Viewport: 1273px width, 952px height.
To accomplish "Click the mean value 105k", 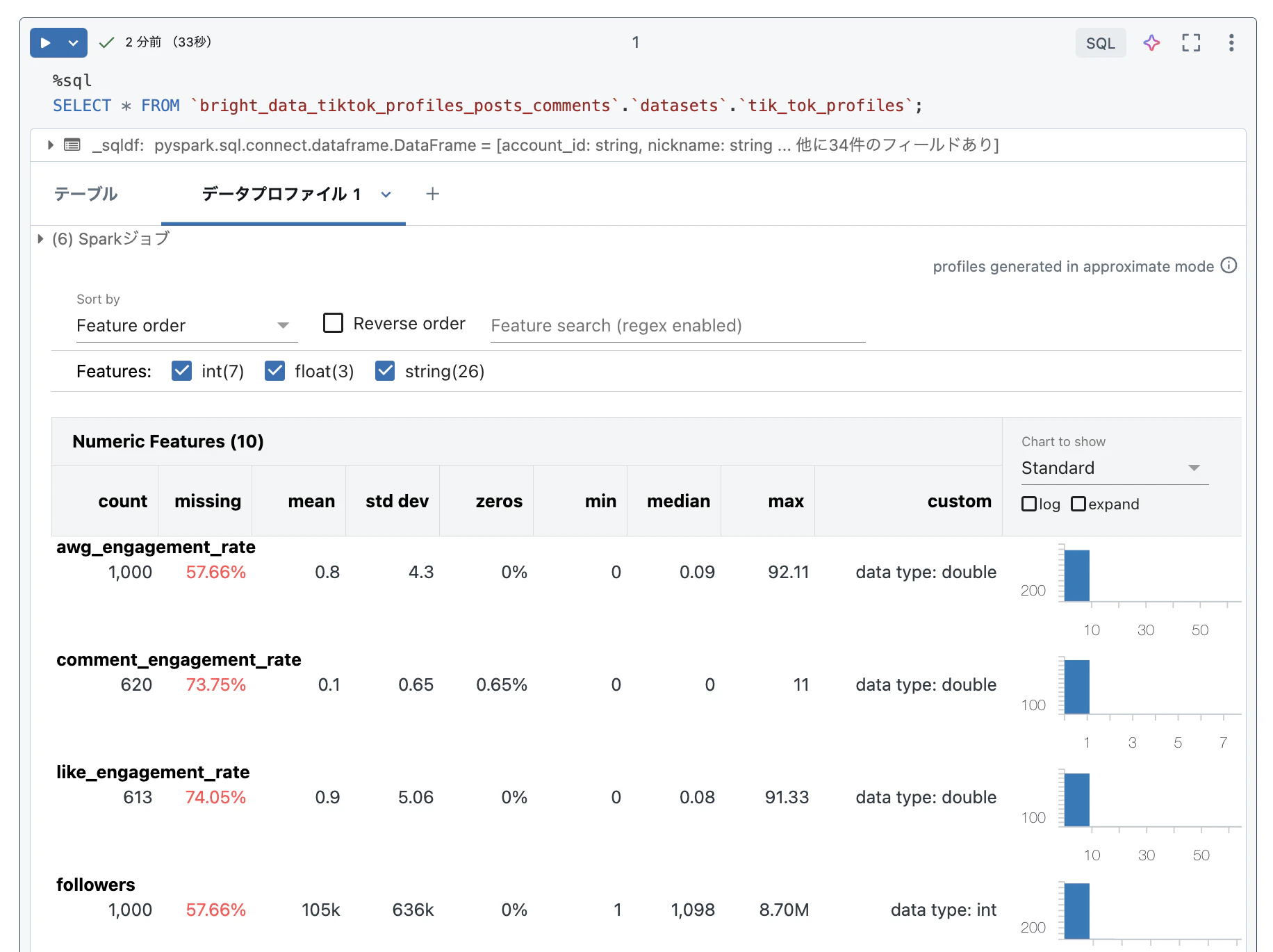I will point(321,910).
